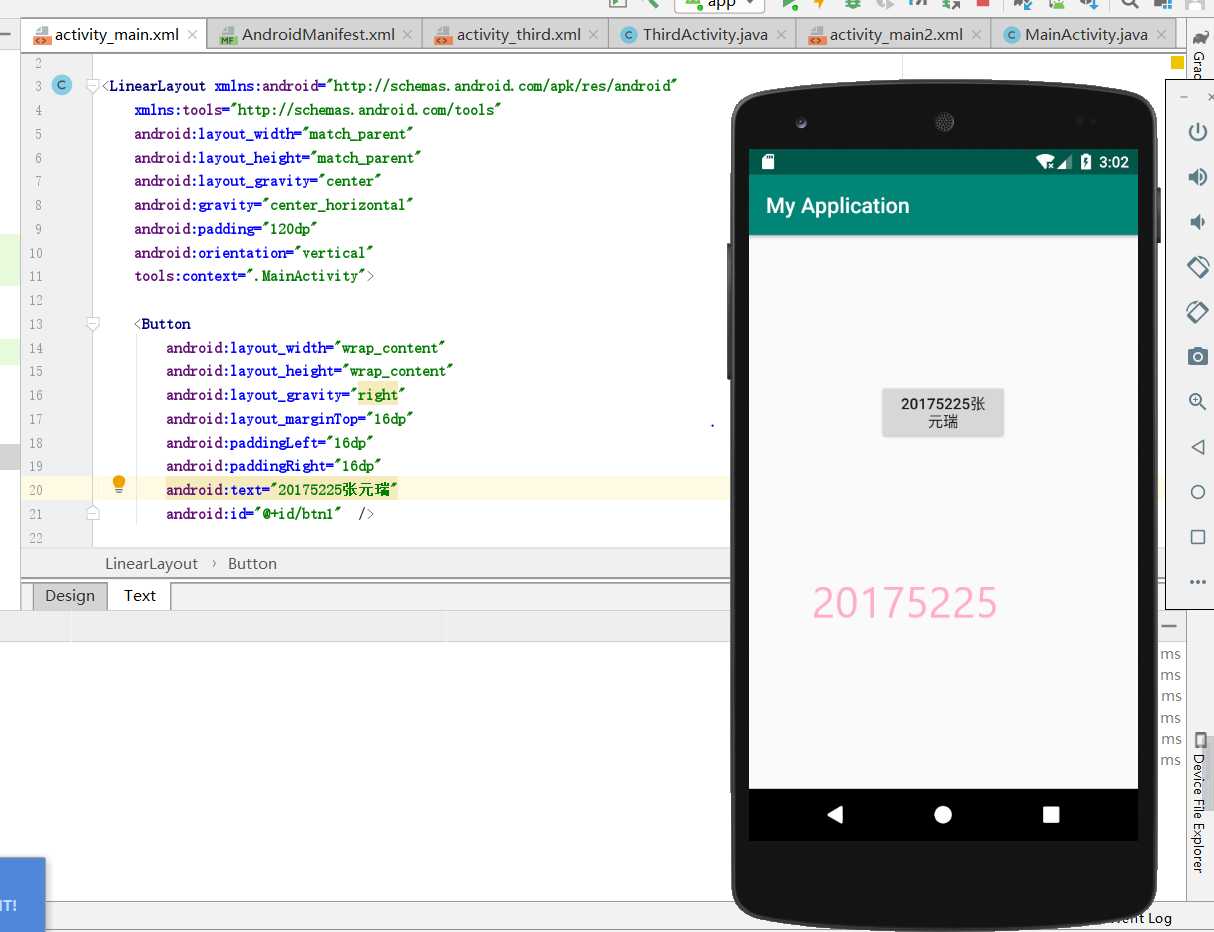The width and height of the screenshot is (1214, 932).
Task: Click the phone status bar Wi-Fi icon
Action: pos(1045,162)
